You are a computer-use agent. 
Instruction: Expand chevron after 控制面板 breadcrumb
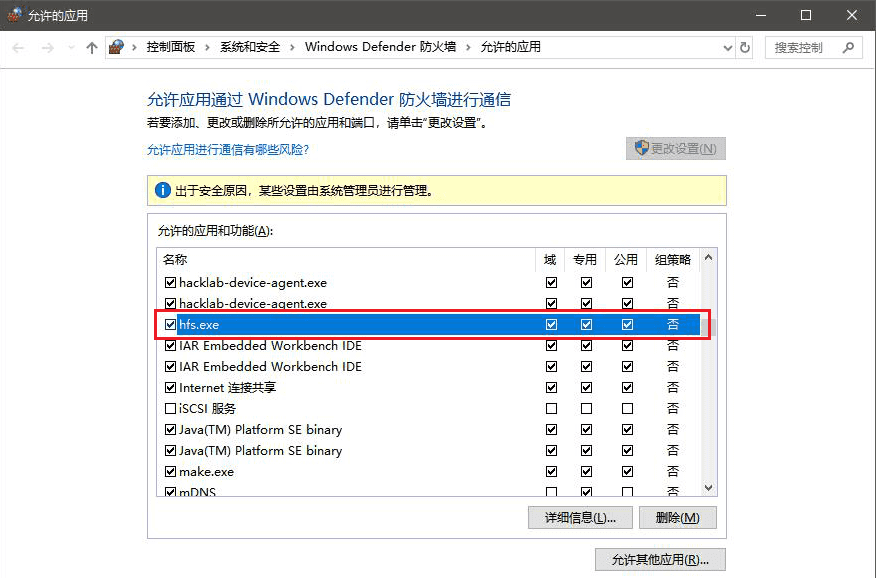[207, 48]
